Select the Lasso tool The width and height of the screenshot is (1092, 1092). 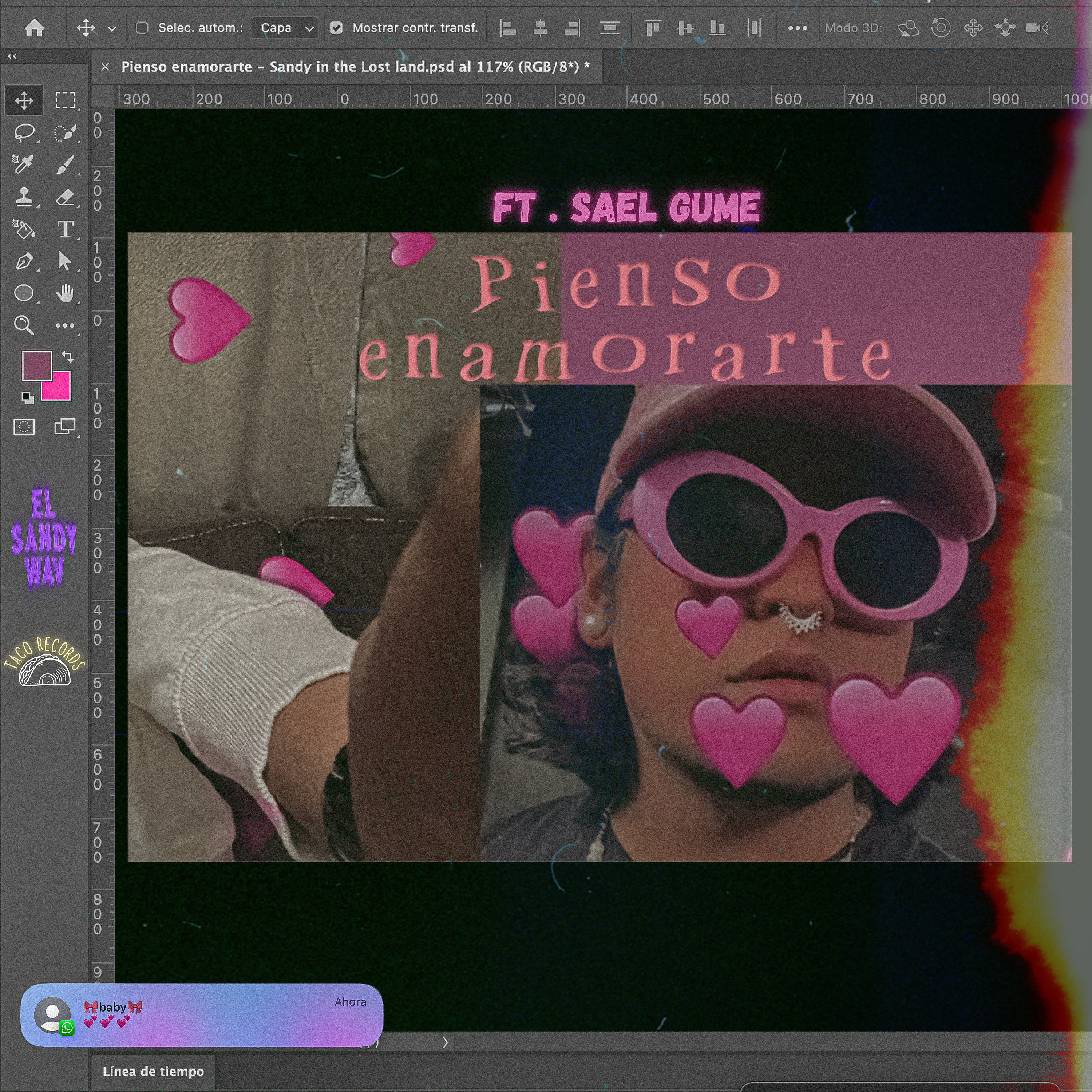pyautogui.click(x=24, y=133)
